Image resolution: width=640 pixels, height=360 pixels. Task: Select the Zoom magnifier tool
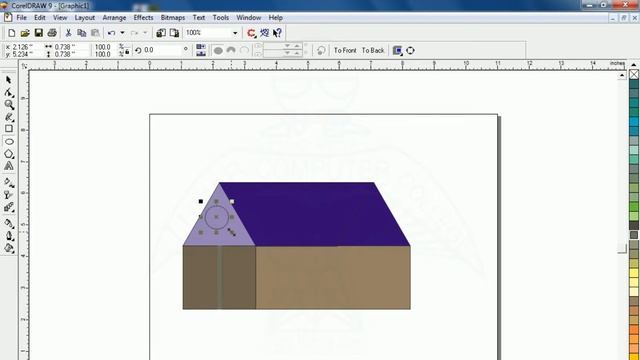pos(9,105)
